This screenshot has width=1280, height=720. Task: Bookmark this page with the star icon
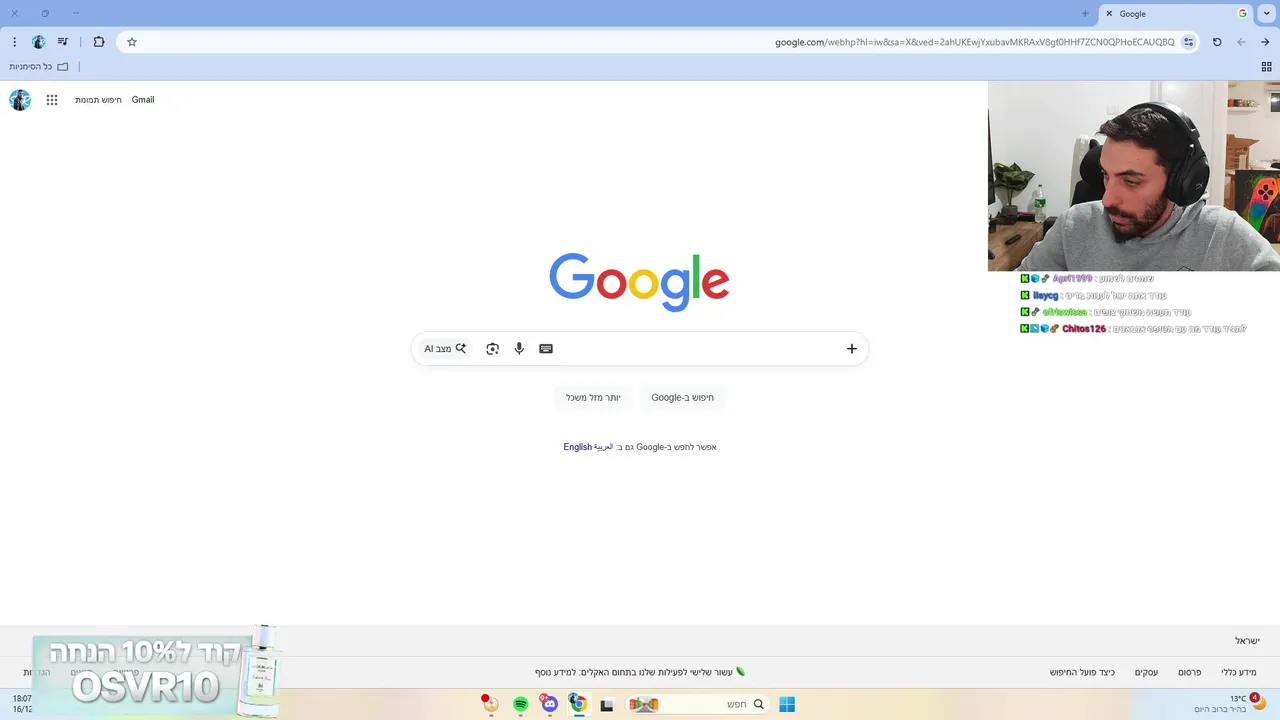coord(132,42)
